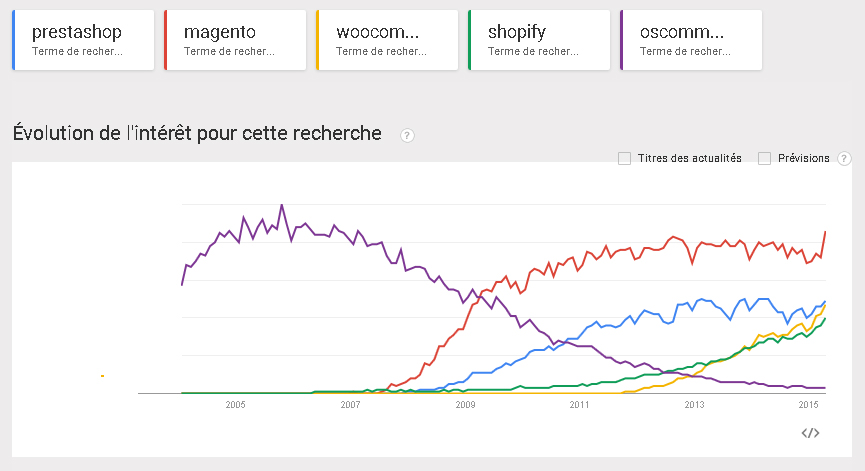865x471 pixels.
Task: Click the embed code icon below the chart
Action: [811, 433]
